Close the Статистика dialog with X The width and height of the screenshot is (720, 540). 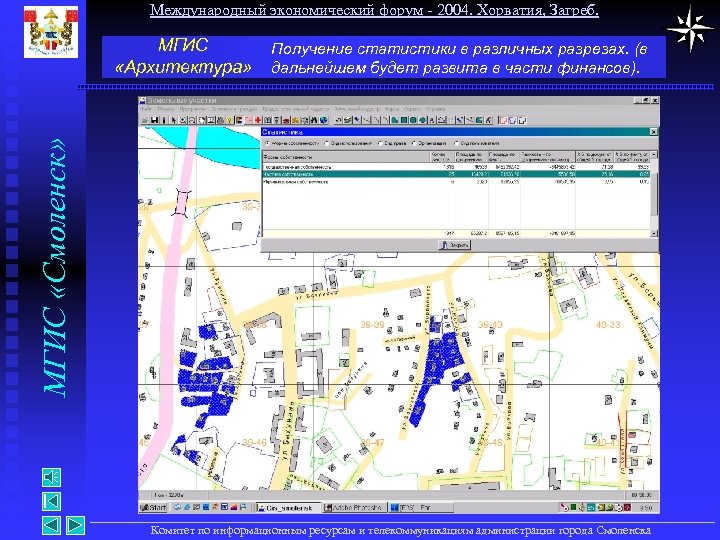point(653,132)
